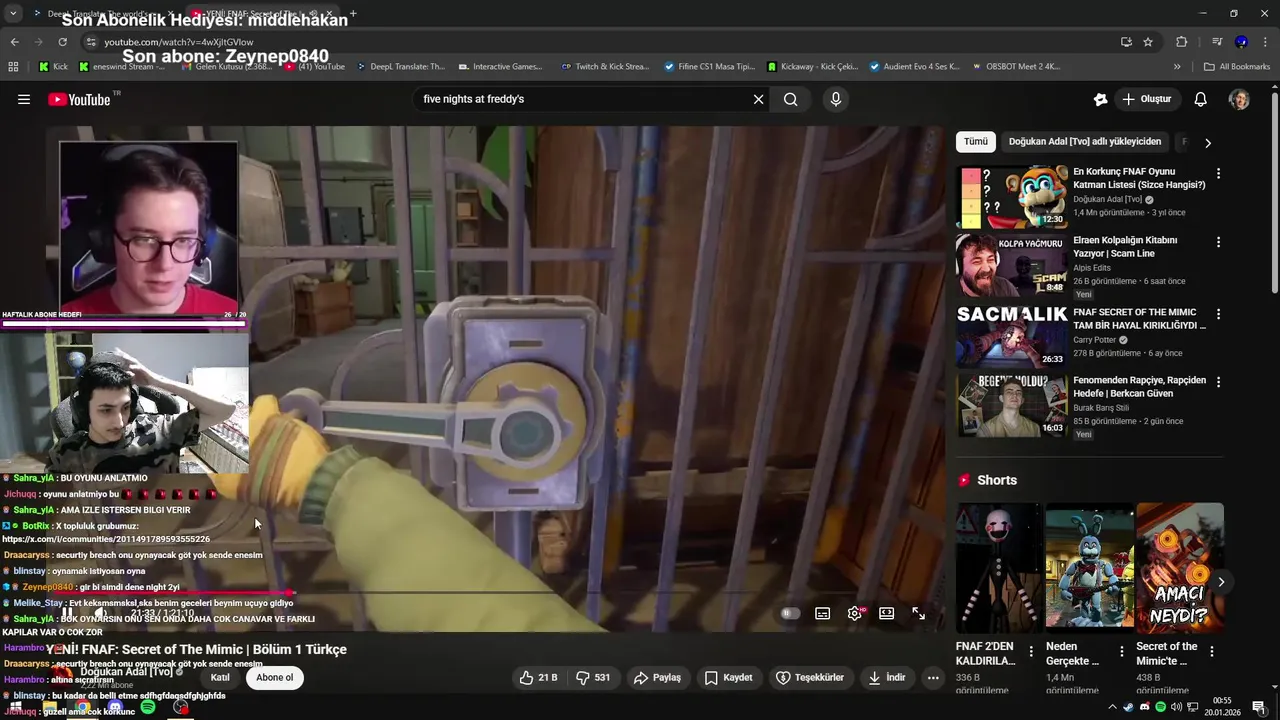The image size is (1280, 720).
Task: Select the Tümü filter chip
Action: coord(975,142)
